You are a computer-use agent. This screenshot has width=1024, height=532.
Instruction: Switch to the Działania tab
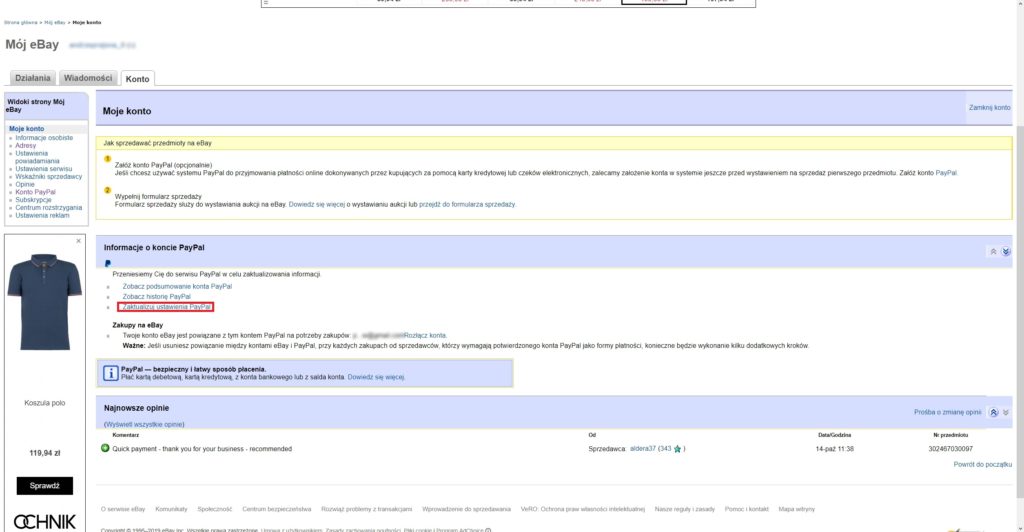pyautogui.click(x=33, y=78)
